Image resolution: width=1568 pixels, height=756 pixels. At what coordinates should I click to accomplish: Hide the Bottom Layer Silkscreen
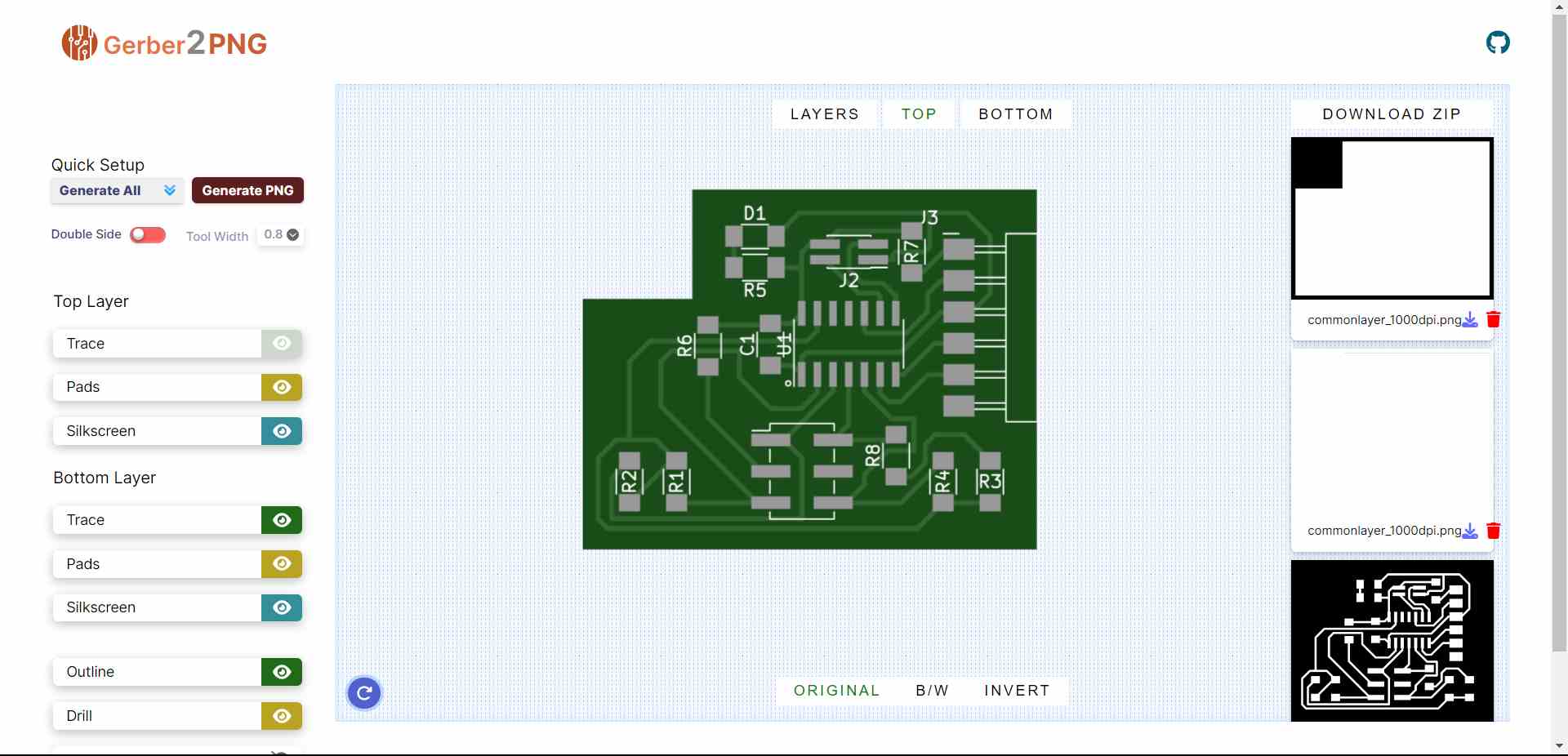tap(282, 607)
